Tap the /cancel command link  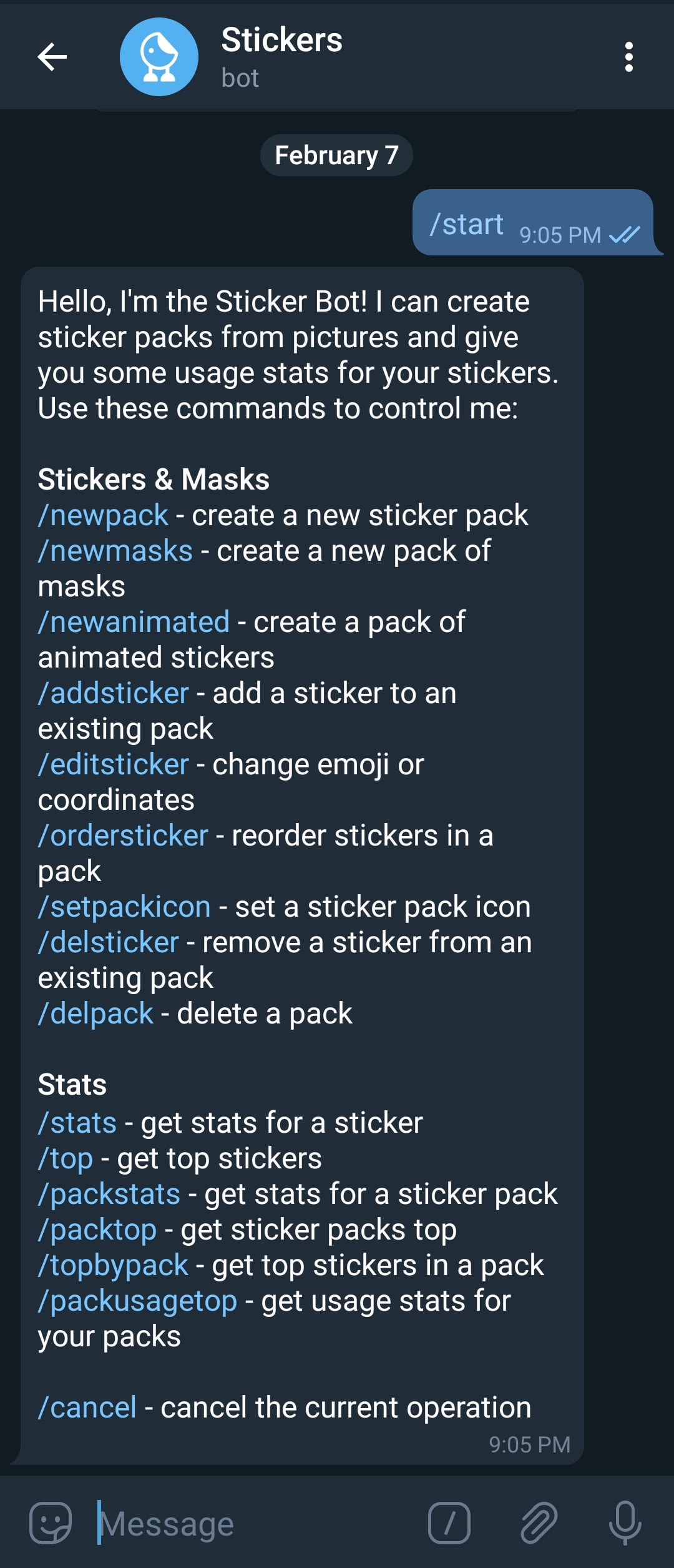point(87,1408)
